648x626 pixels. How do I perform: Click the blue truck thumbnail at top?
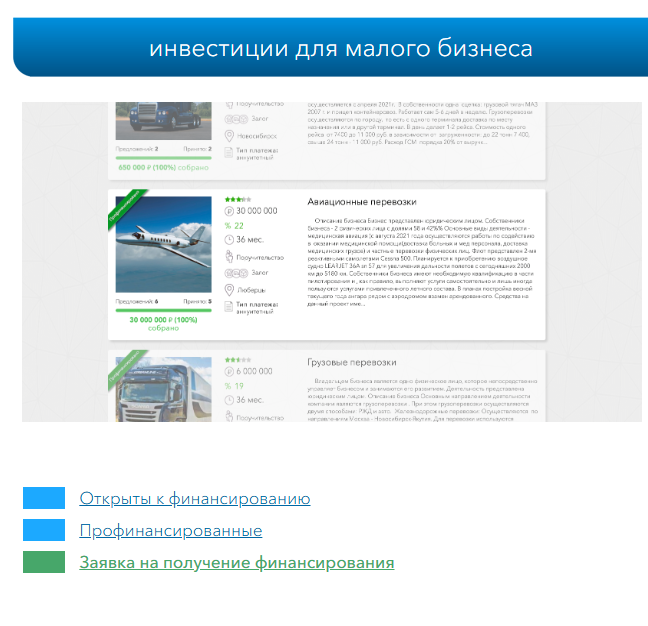click(164, 121)
